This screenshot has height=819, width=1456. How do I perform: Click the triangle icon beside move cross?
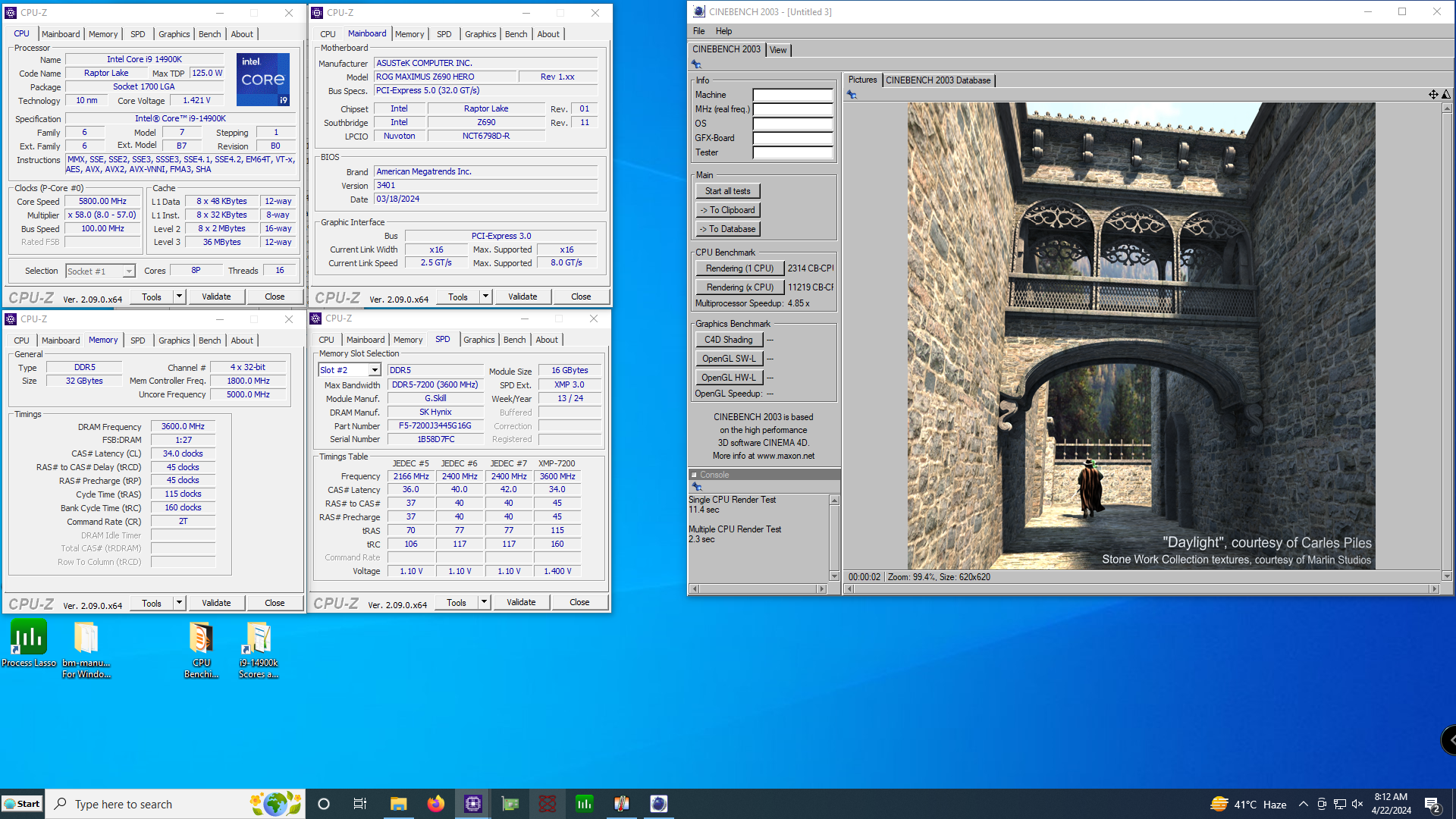tap(1446, 95)
